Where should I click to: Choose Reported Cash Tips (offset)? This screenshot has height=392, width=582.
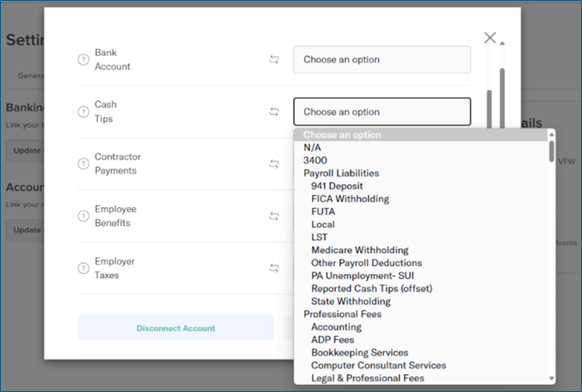pos(421,288)
